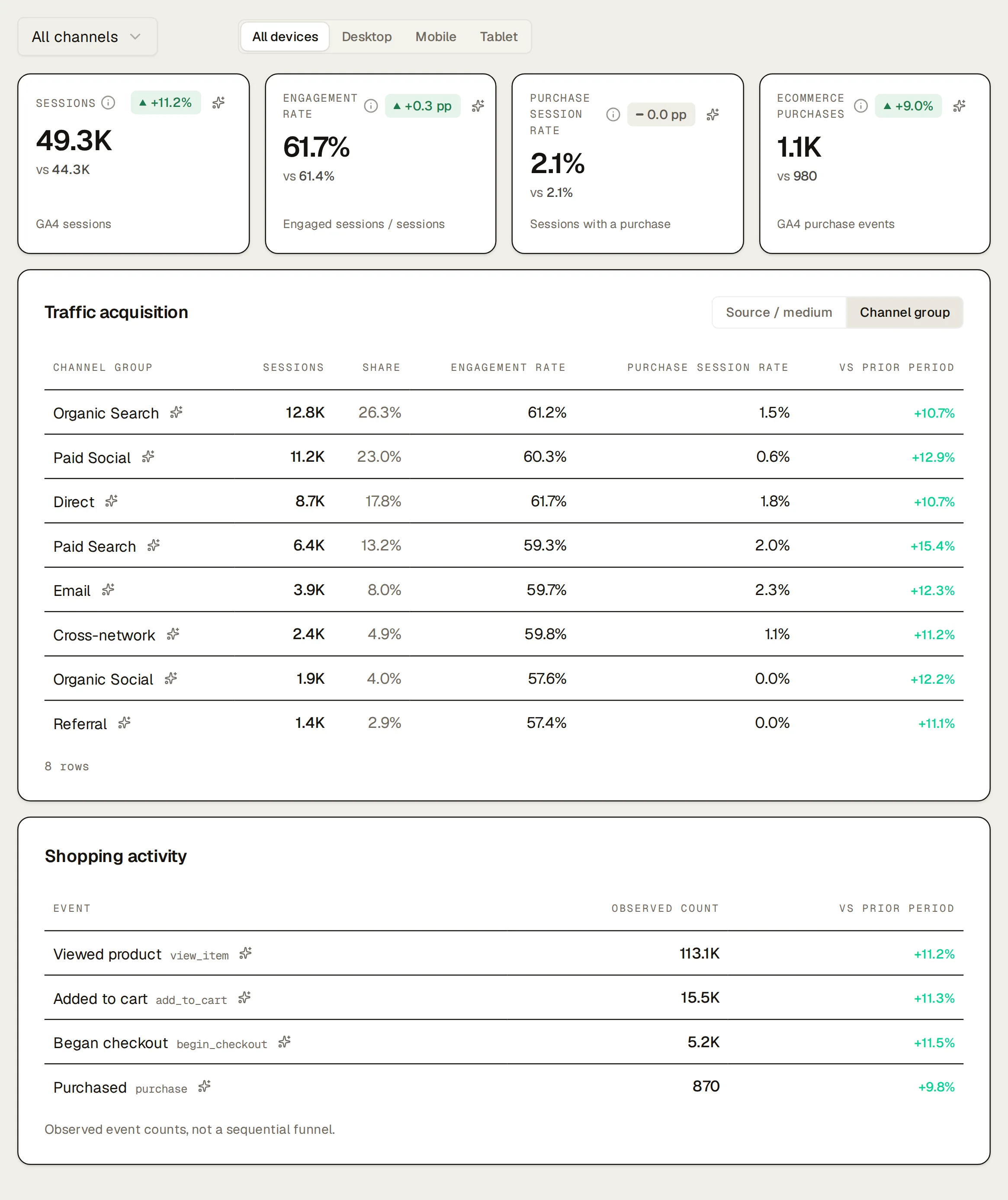Click the sparkle icon on Ecommerce Purchases card

click(960, 106)
